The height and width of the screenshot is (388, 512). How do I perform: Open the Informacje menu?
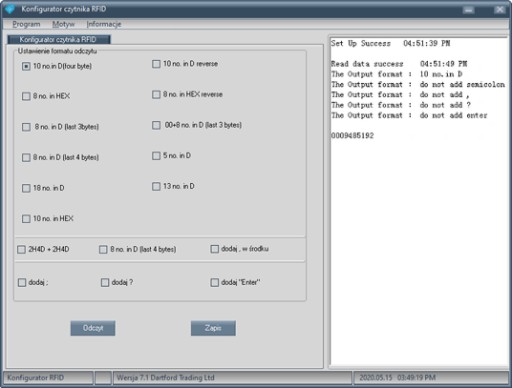click(104, 24)
